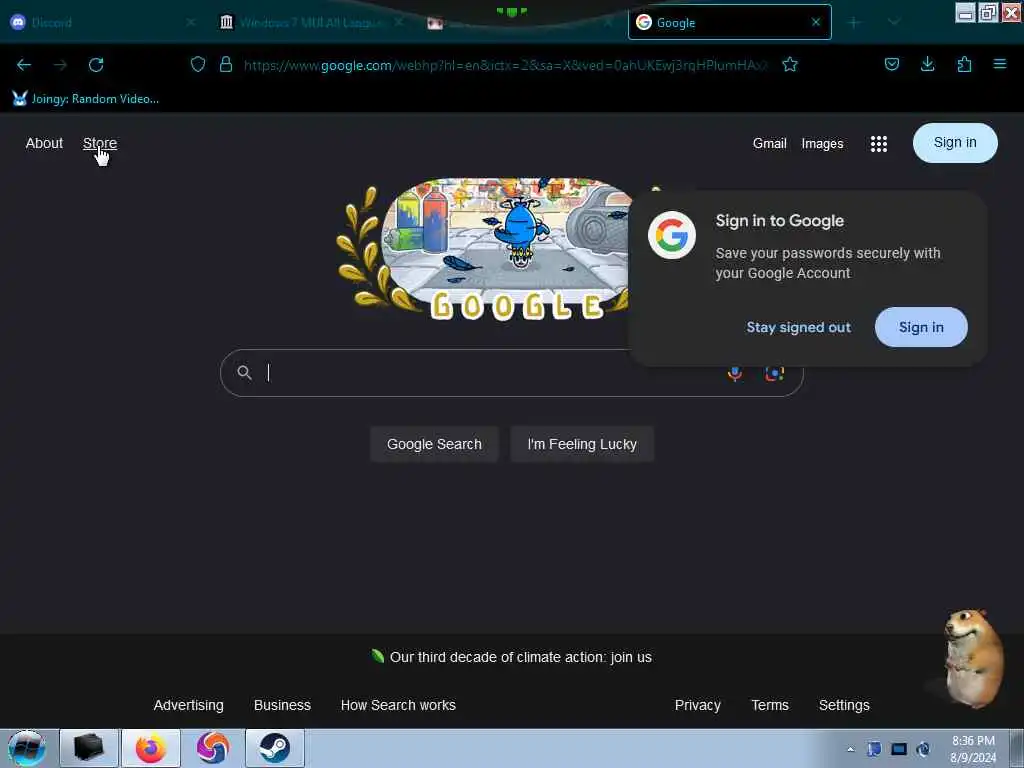Open the Settings footer menu
The width and height of the screenshot is (1024, 768).
(844, 705)
